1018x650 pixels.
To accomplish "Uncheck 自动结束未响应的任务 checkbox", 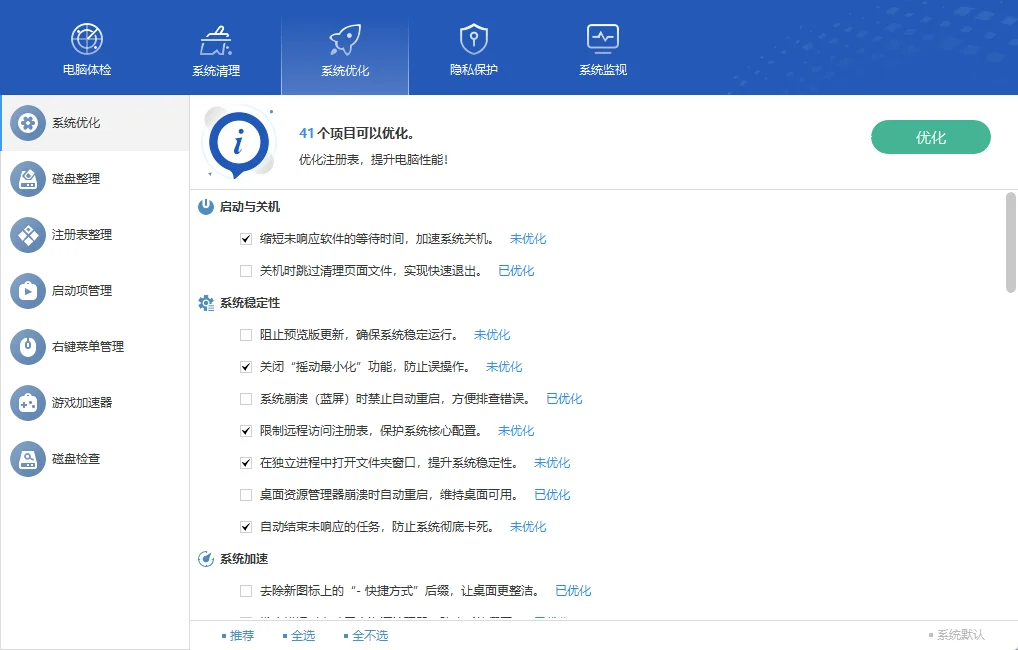I will click(x=245, y=527).
